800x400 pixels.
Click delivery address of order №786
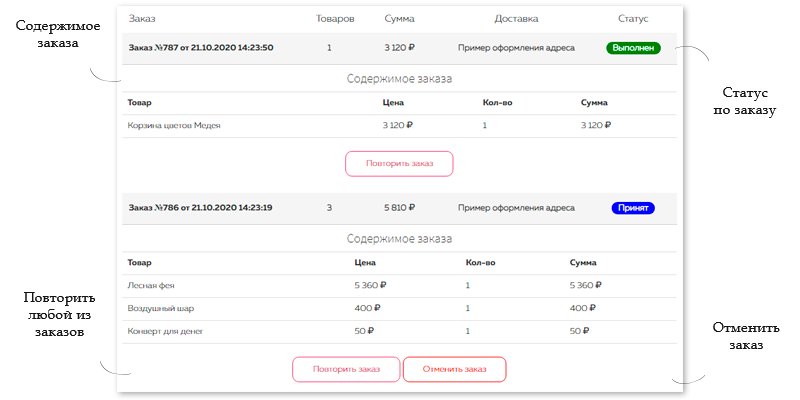[516, 208]
